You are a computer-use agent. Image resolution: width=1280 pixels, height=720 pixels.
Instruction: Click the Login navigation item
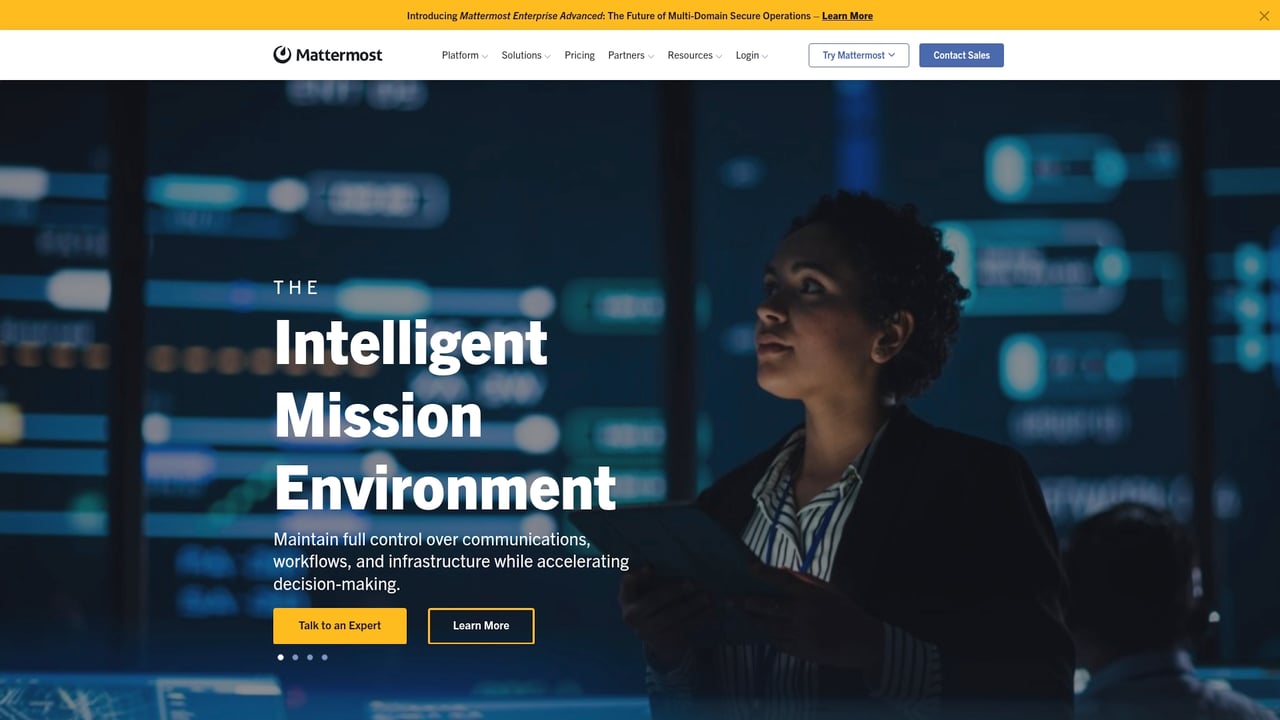pos(746,55)
